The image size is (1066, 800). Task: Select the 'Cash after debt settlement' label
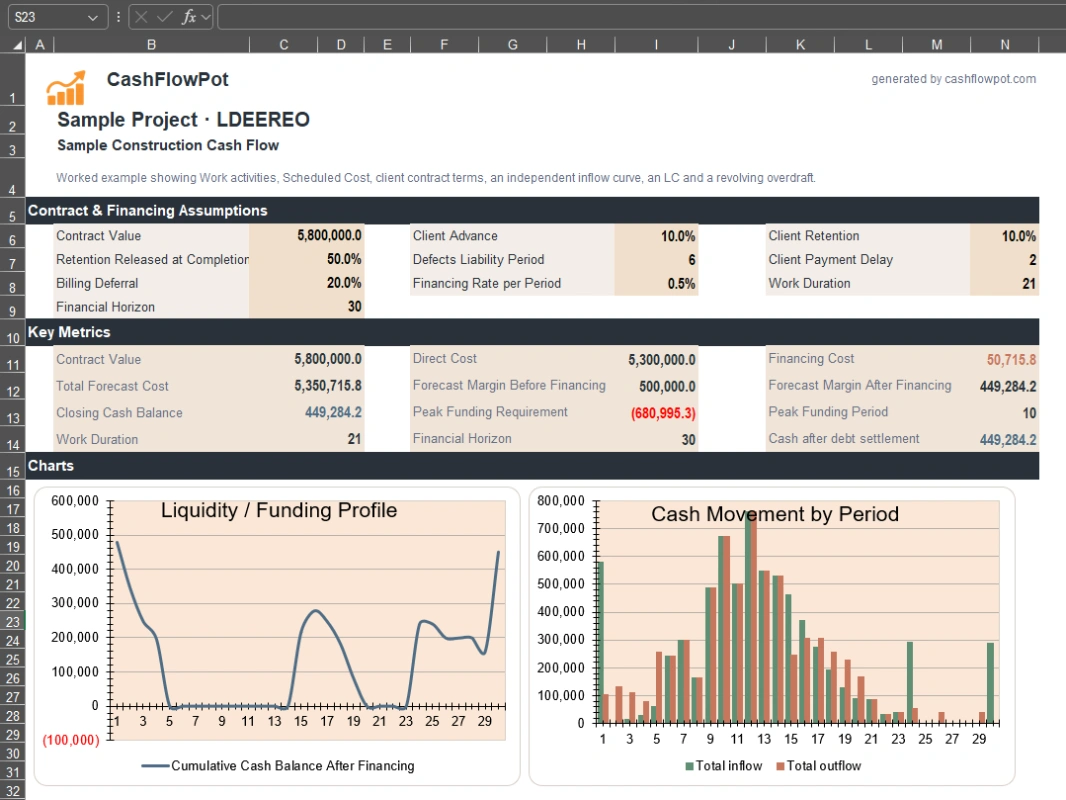coord(844,439)
